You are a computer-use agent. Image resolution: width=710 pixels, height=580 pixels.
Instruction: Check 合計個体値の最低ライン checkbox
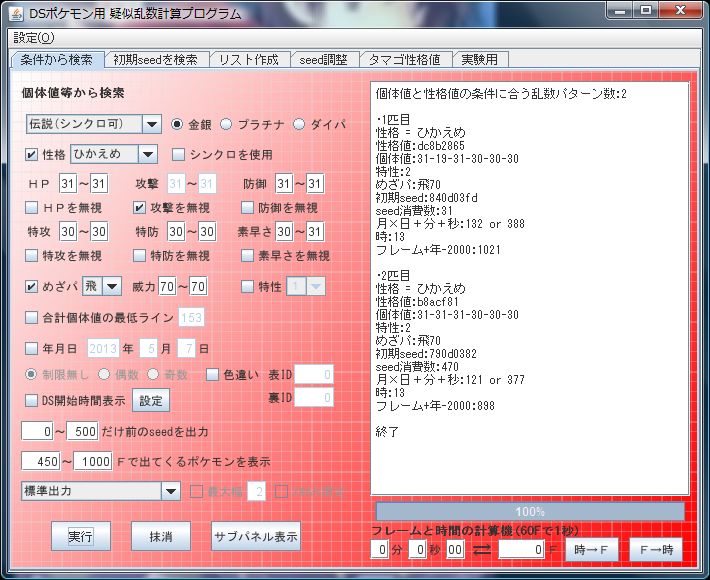coord(31,317)
